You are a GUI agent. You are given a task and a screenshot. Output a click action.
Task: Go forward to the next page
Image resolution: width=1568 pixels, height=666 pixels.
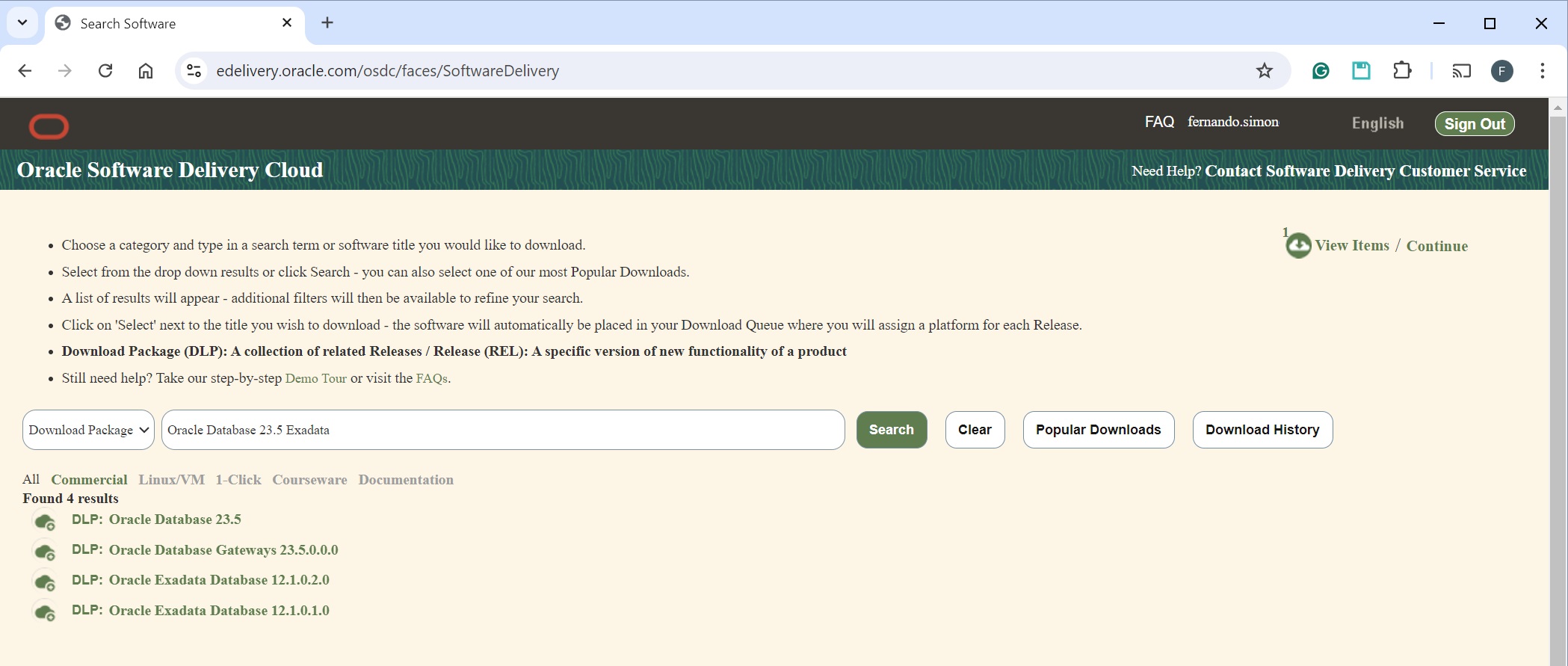65,71
